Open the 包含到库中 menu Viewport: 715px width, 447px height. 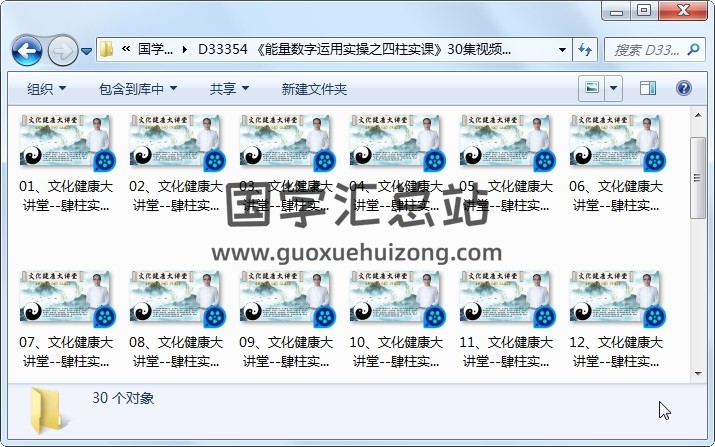coord(138,89)
